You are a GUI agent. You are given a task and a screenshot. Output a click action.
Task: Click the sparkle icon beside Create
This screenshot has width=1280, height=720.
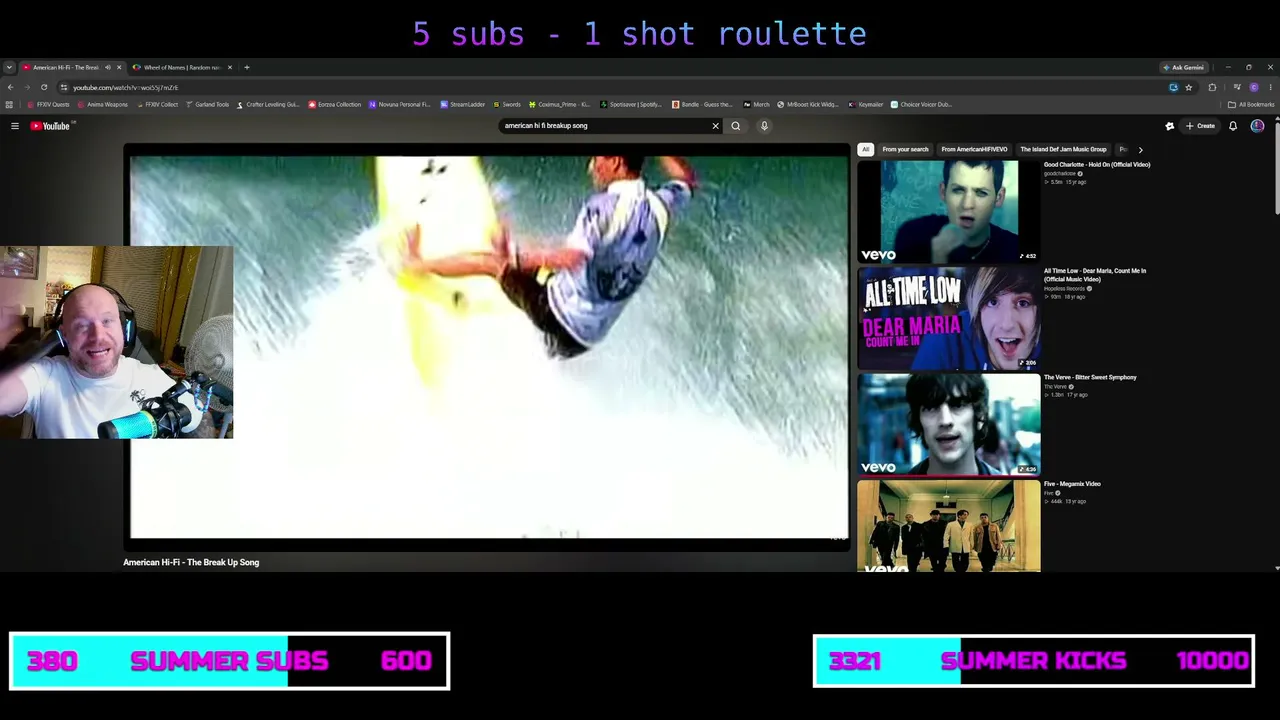(x=1169, y=126)
